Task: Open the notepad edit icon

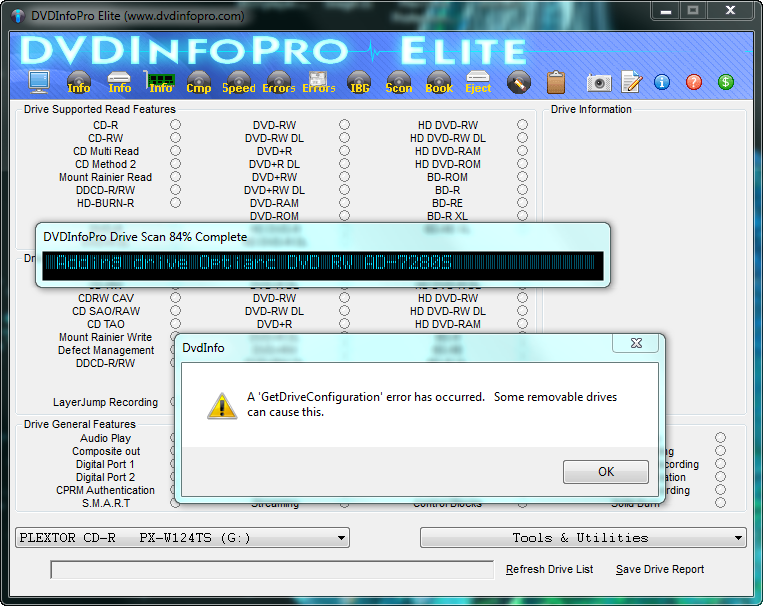Action: point(632,82)
